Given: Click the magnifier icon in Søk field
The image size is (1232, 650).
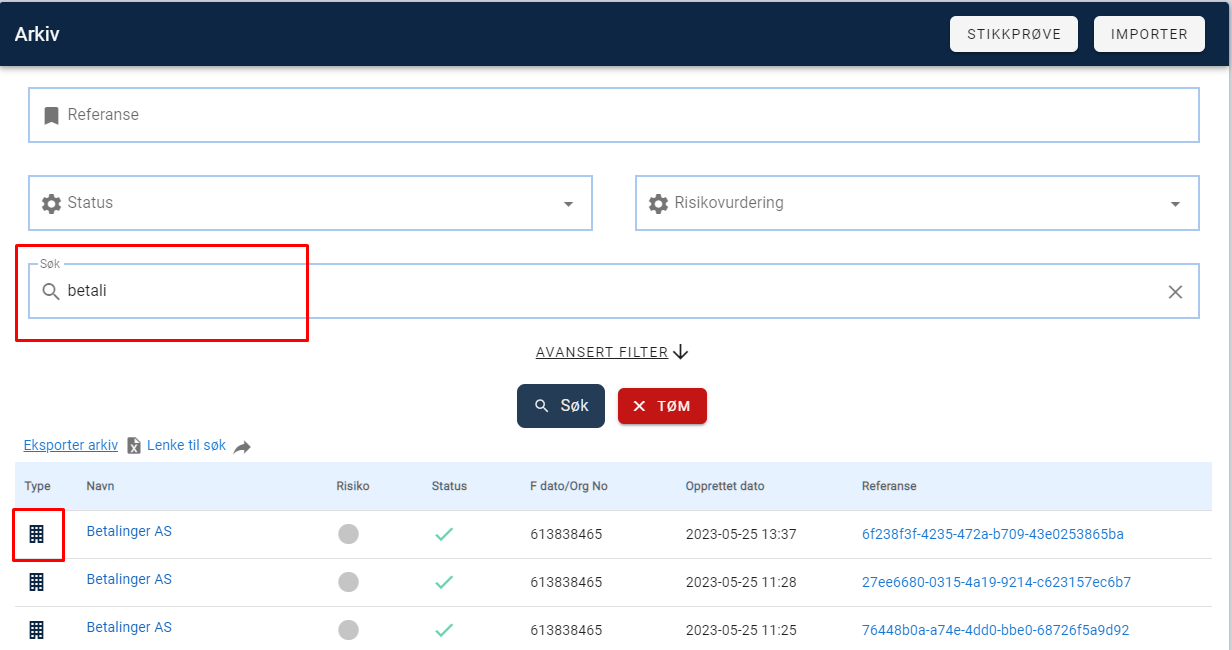Looking at the screenshot, I should 51,292.
